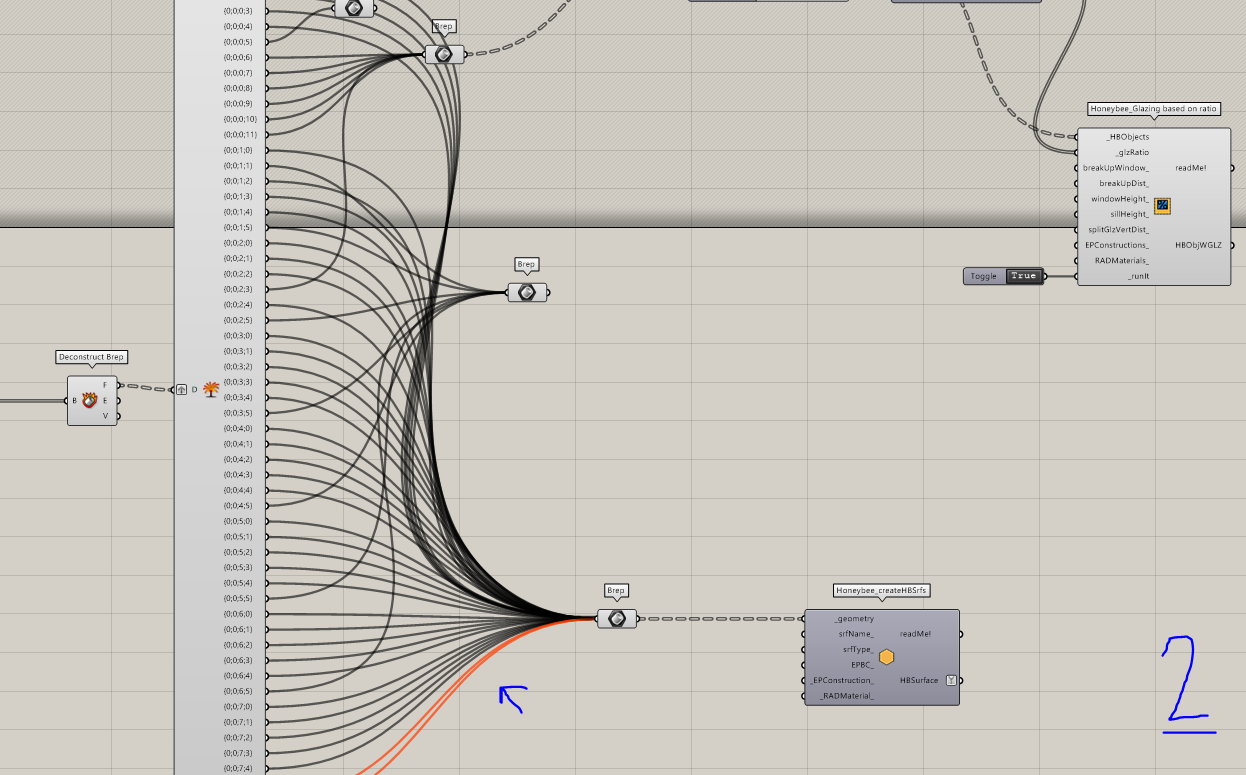Click the RADMaterials_ input label
1246x775 pixels.
1122,260
